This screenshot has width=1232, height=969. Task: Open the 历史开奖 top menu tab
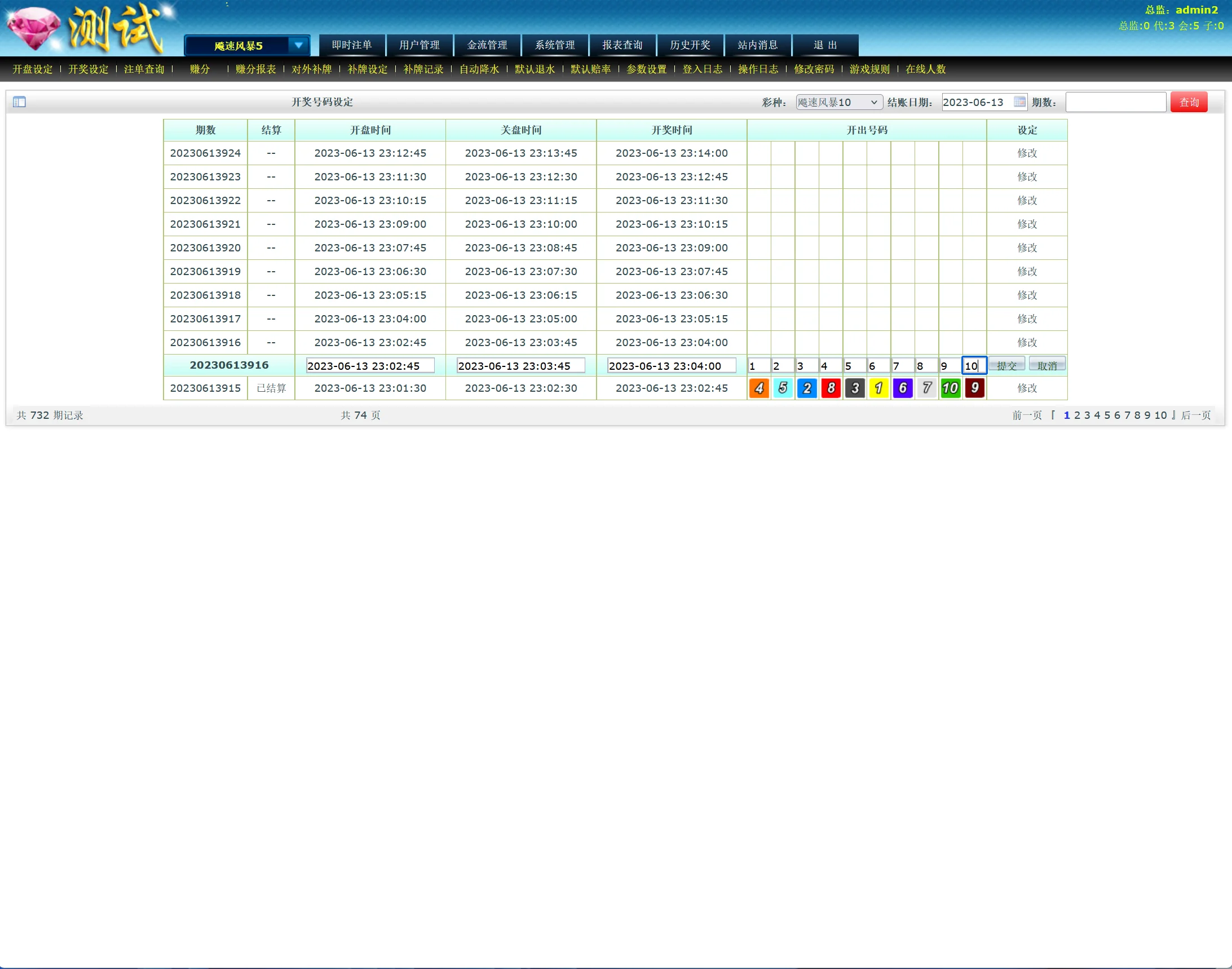pos(690,46)
